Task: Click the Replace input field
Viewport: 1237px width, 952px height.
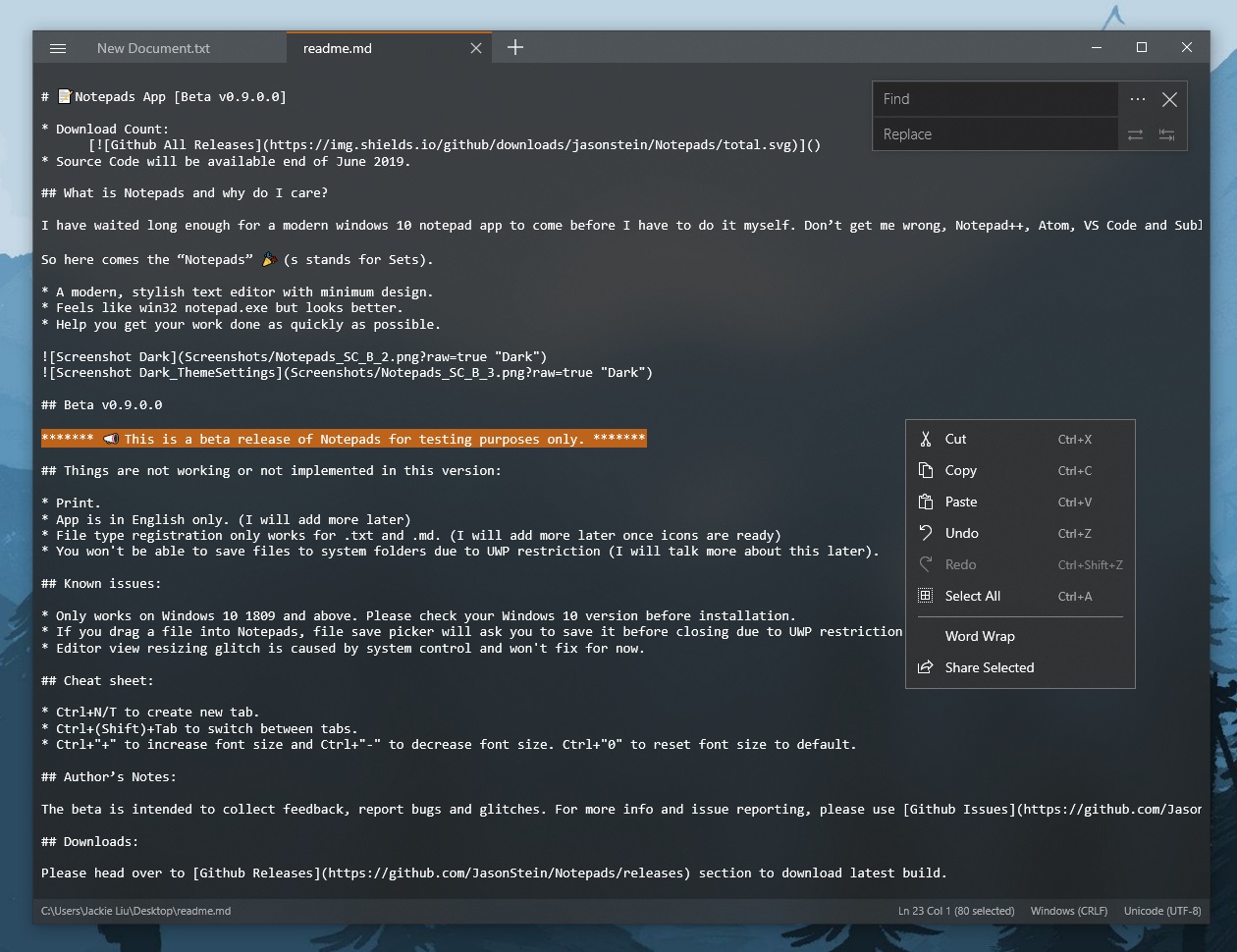Action: [x=995, y=134]
